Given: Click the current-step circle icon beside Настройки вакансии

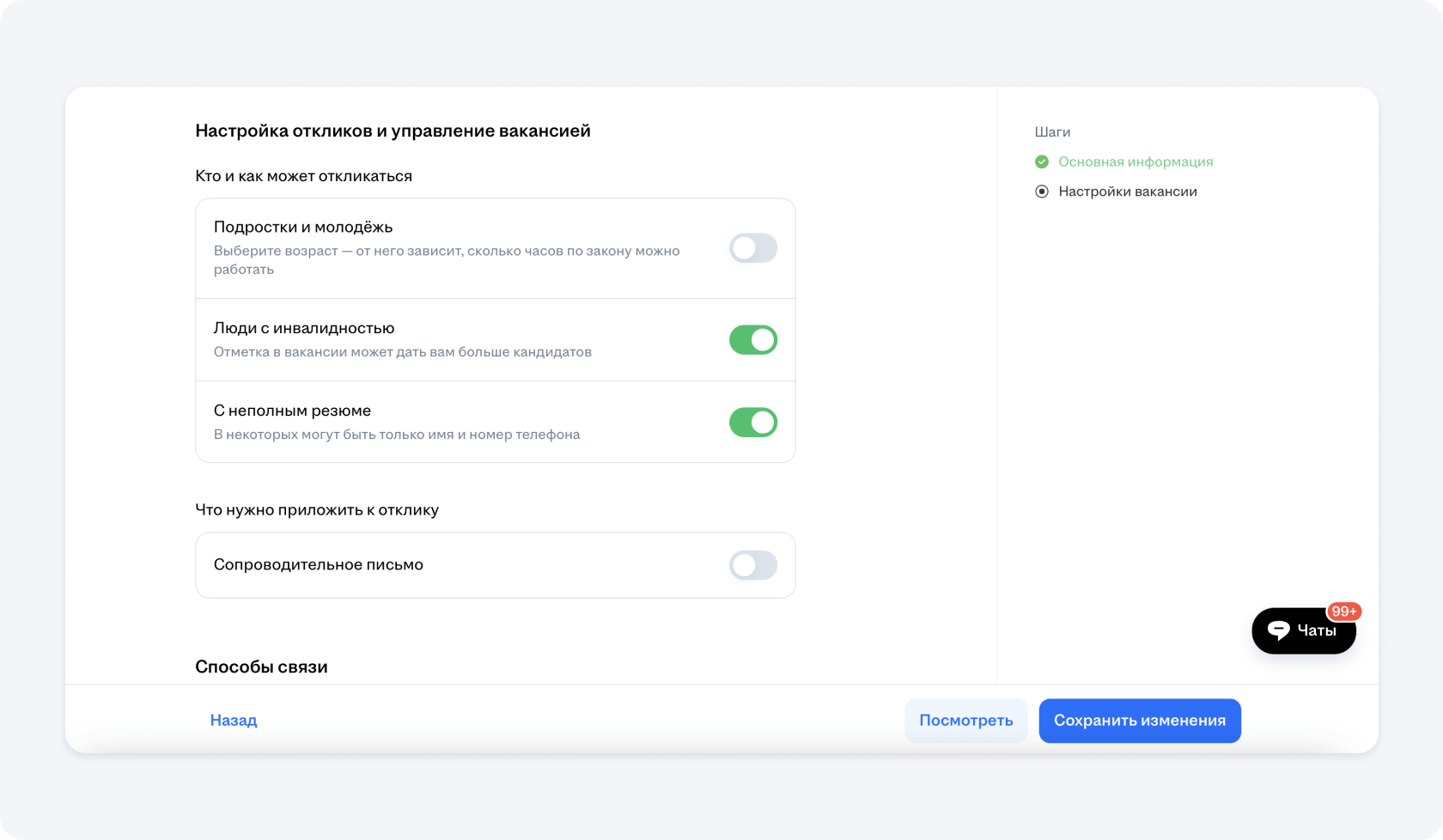Looking at the screenshot, I should tap(1042, 192).
